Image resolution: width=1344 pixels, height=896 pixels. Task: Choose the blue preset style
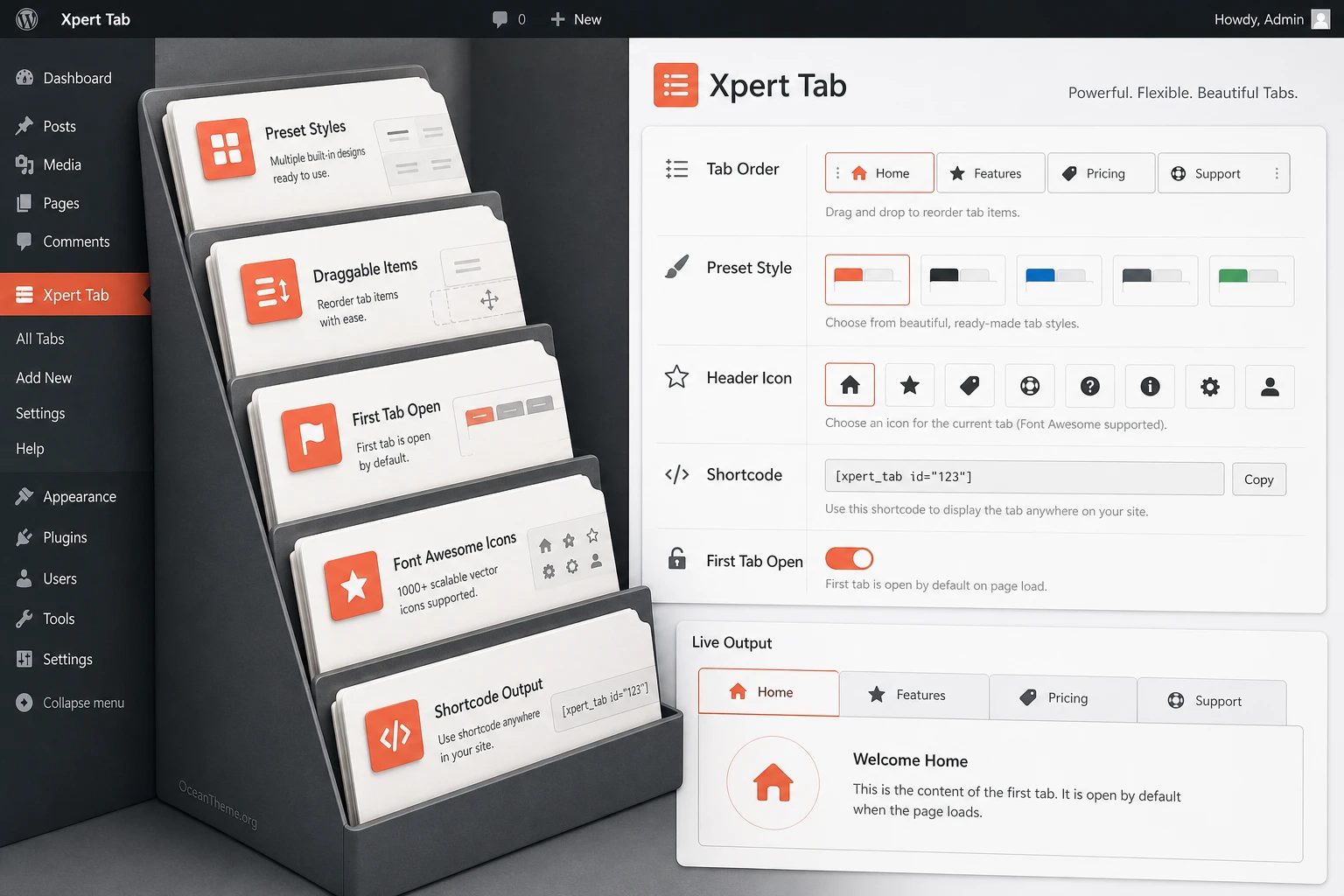(x=1059, y=281)
